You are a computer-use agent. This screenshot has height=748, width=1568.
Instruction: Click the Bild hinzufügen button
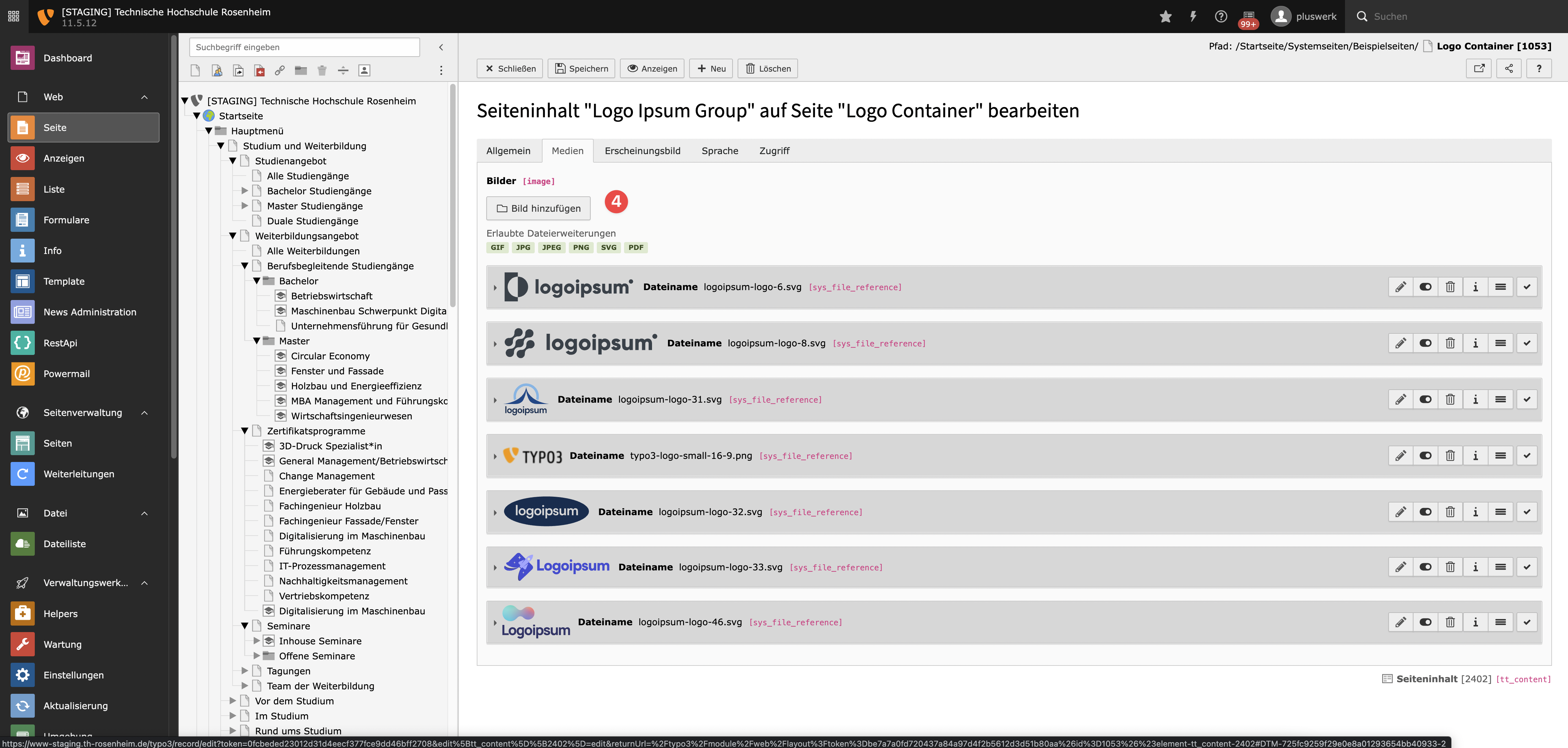tap(538, 208)
